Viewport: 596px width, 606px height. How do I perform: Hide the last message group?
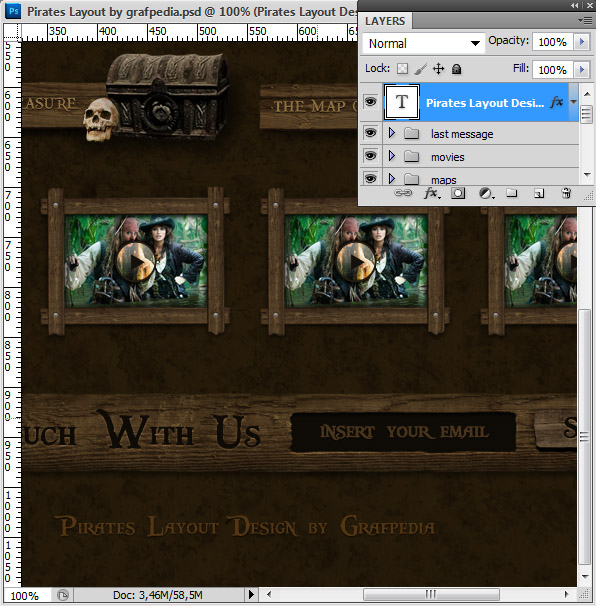pos(370,133)
